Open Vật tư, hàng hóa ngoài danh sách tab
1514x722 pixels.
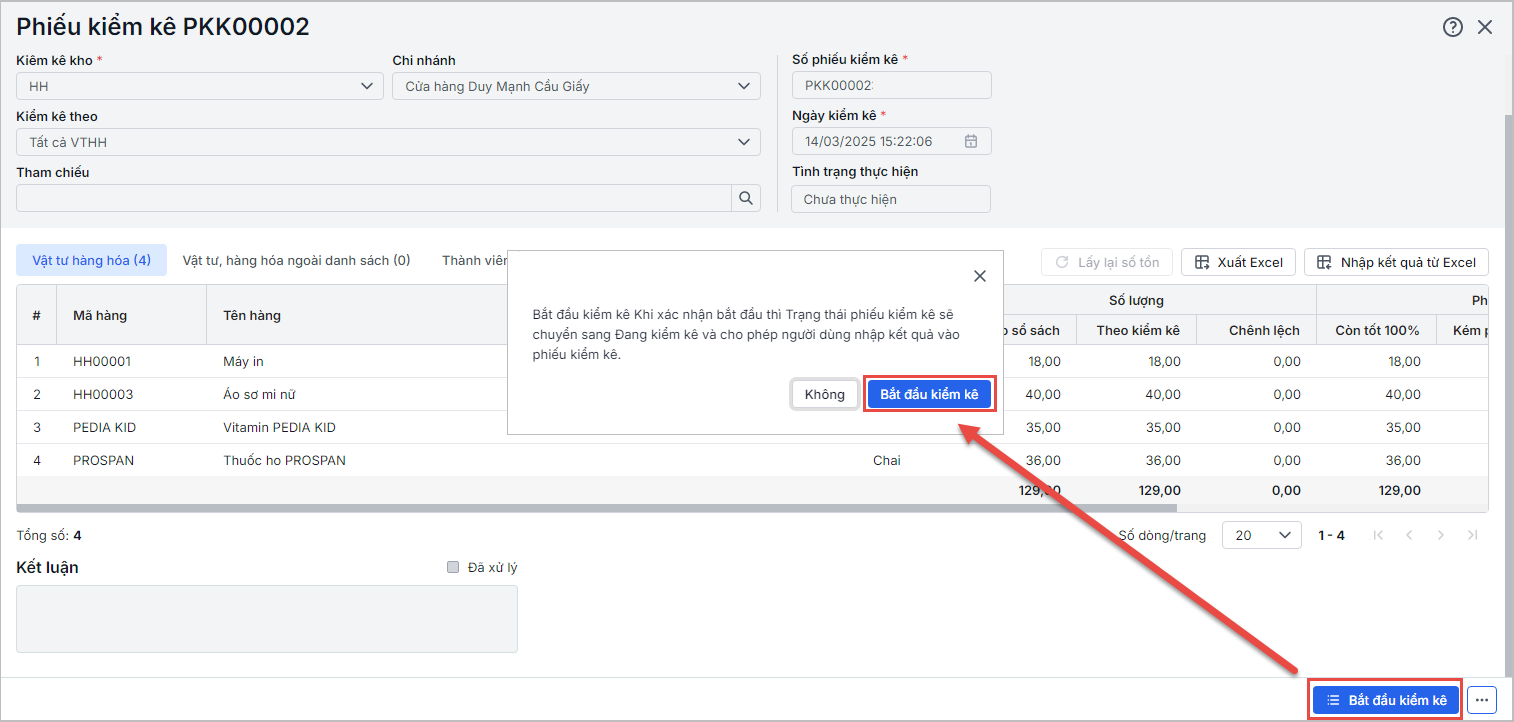(x=296, y=261)
